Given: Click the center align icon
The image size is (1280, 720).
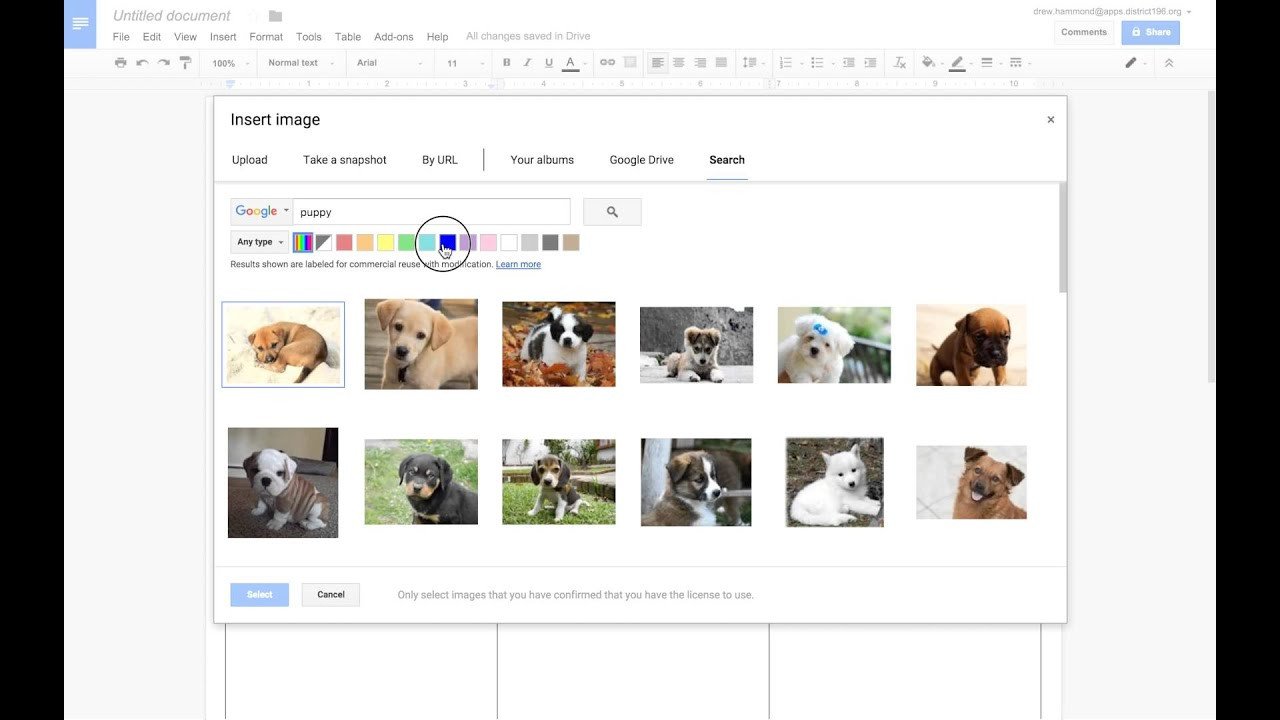Looking at the screenshot, I should tap(678, 63).
